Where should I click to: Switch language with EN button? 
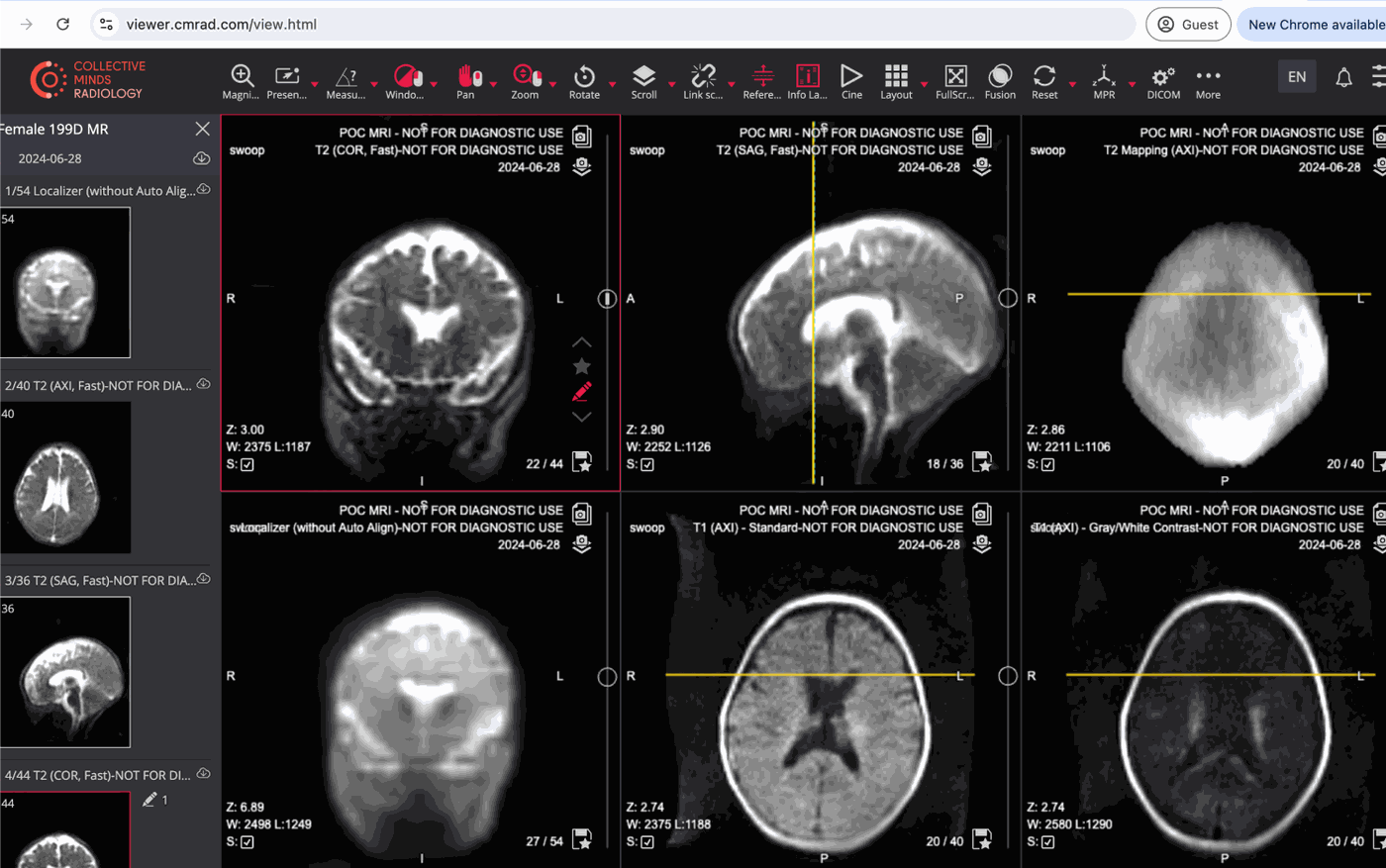1297,77
